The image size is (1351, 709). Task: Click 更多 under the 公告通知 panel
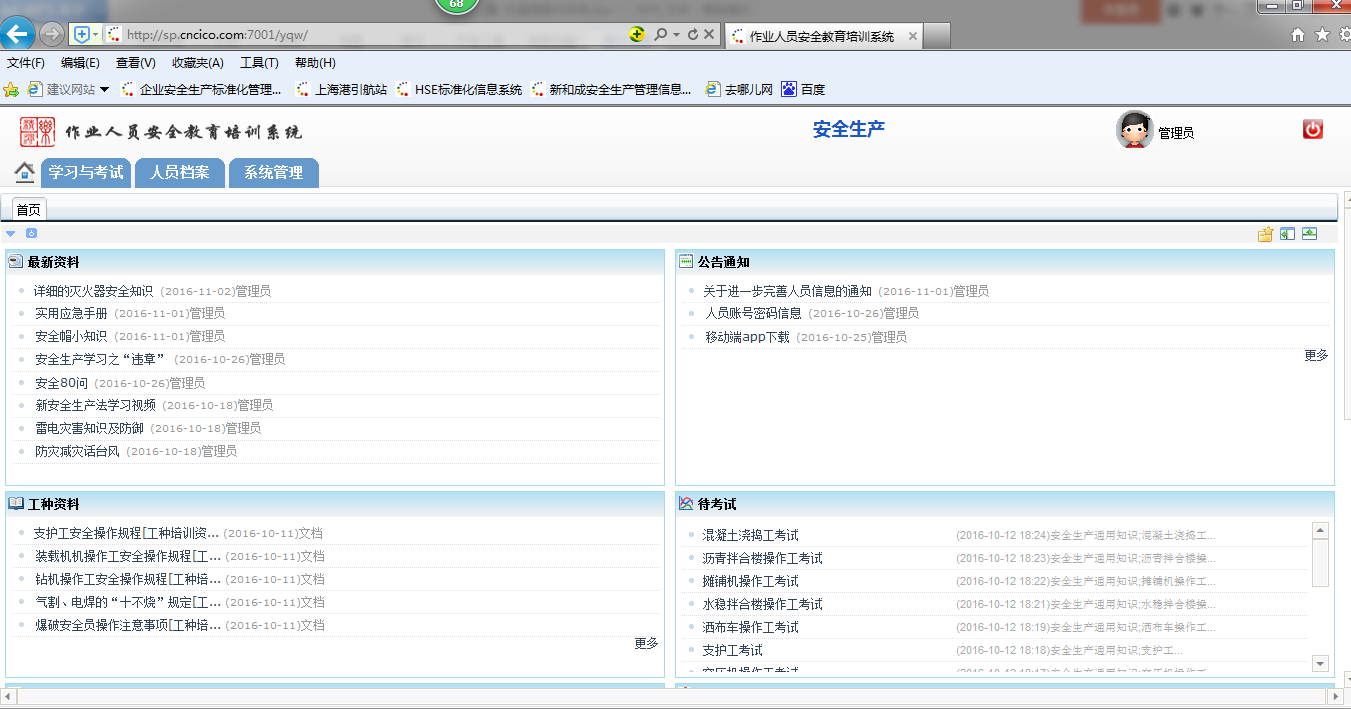(1316, 355)
